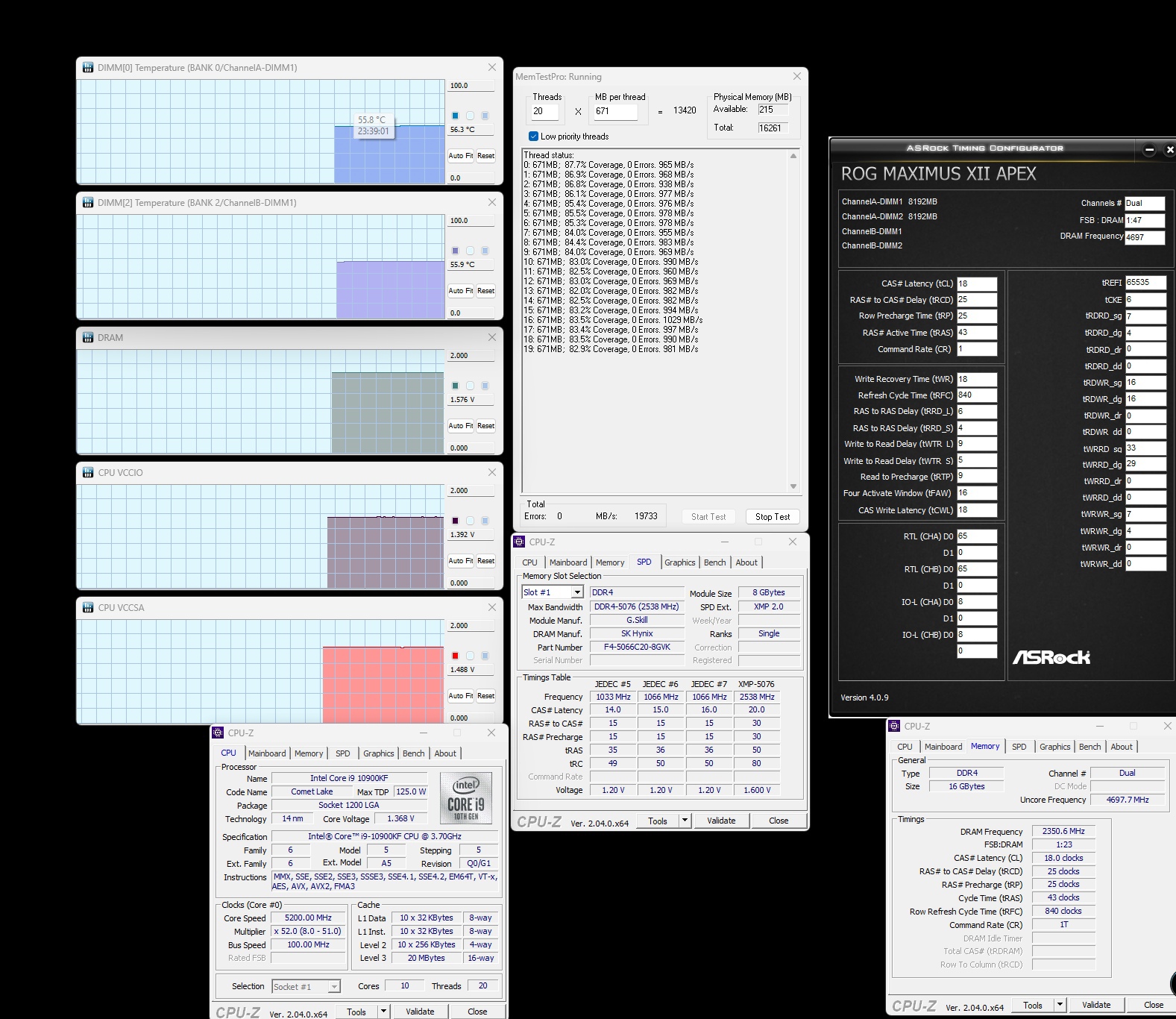This screenshot has width=1176, height=1019.
Task: Click Reset in the CPU VCCSA graph window
Action: [485, 696]
